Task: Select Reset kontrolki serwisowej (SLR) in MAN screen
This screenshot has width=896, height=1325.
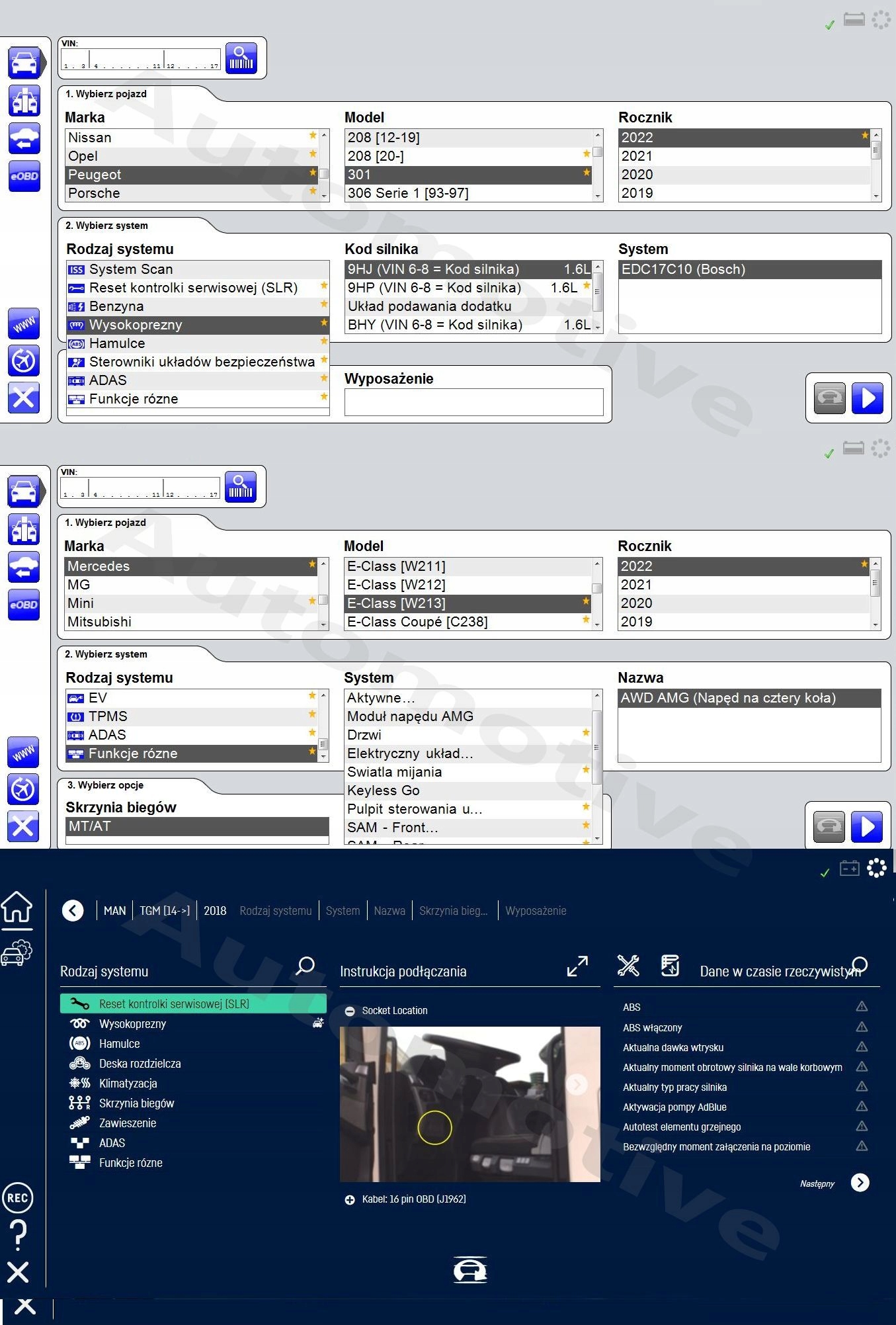Action: tap(193, 1004)
